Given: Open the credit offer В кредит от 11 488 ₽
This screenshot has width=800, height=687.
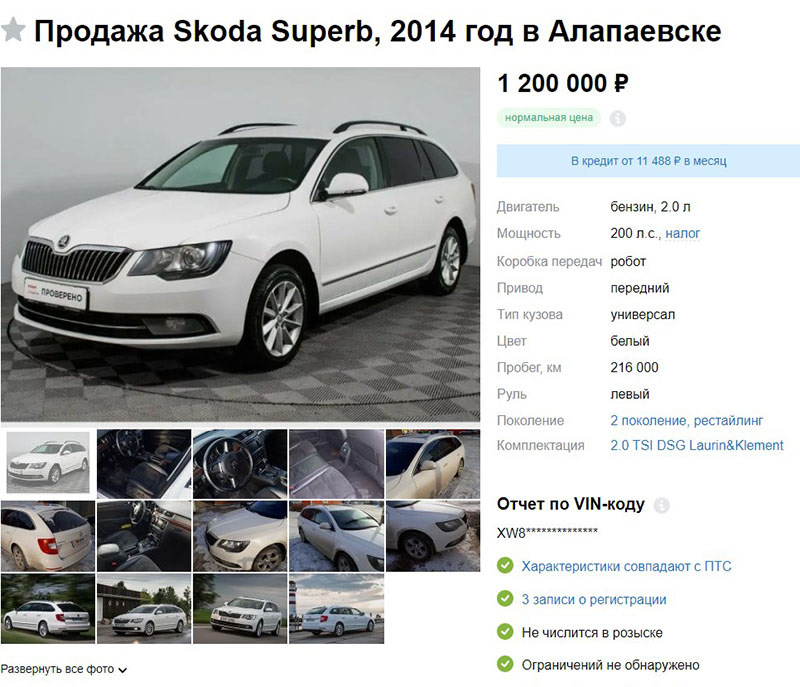Looking at the screenshot, I should (x=648, y=161).
